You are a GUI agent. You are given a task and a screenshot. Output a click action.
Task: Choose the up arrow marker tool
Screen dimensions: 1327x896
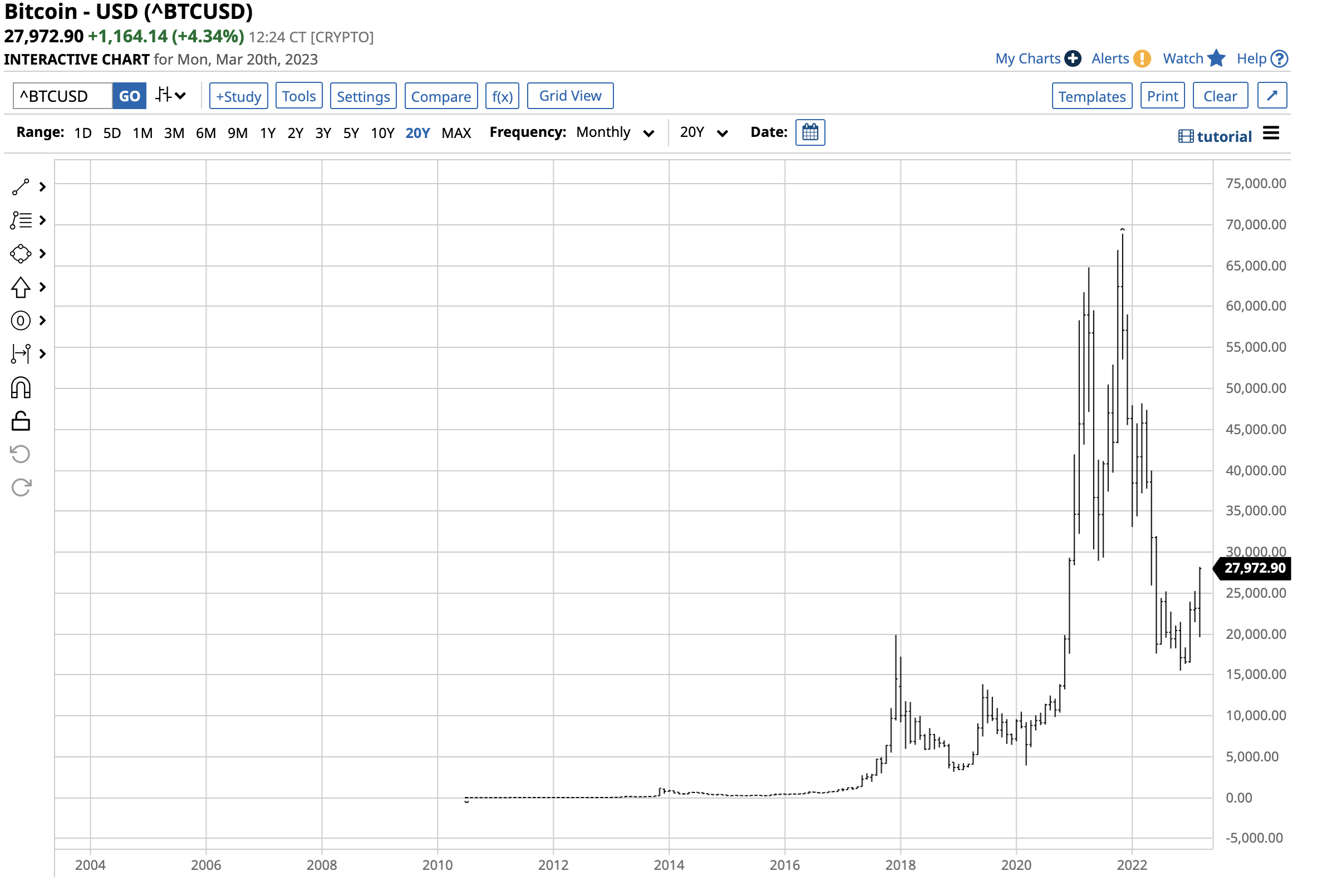coord(21,287)
